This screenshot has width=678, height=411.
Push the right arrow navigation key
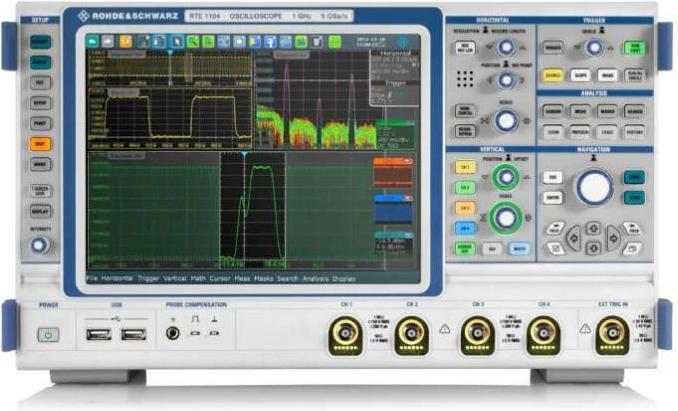coord(613,238)
